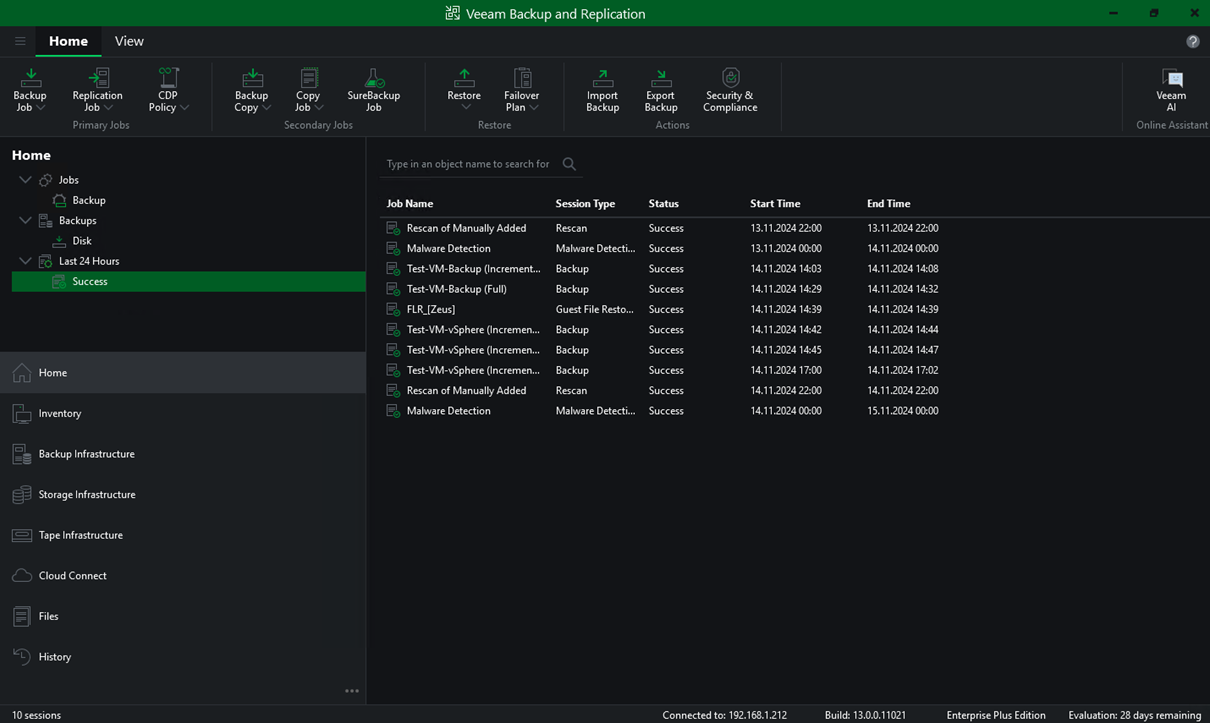Viewport: 1210px width, 723px height.
Task: Open the Failover Plan button
Action: [x=521, y=90]
